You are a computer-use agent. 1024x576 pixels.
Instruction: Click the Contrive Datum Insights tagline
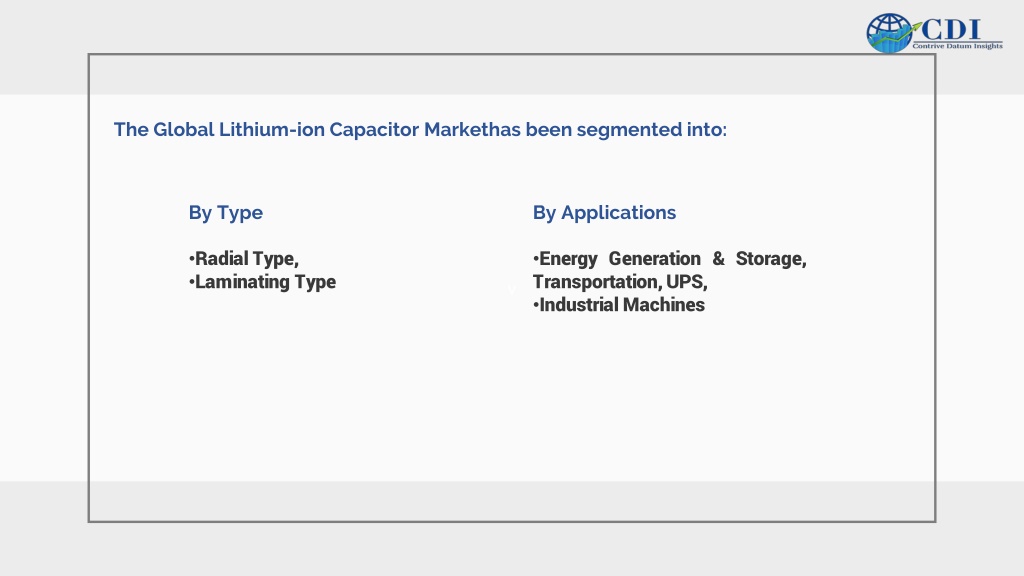[x=957, y=46]
